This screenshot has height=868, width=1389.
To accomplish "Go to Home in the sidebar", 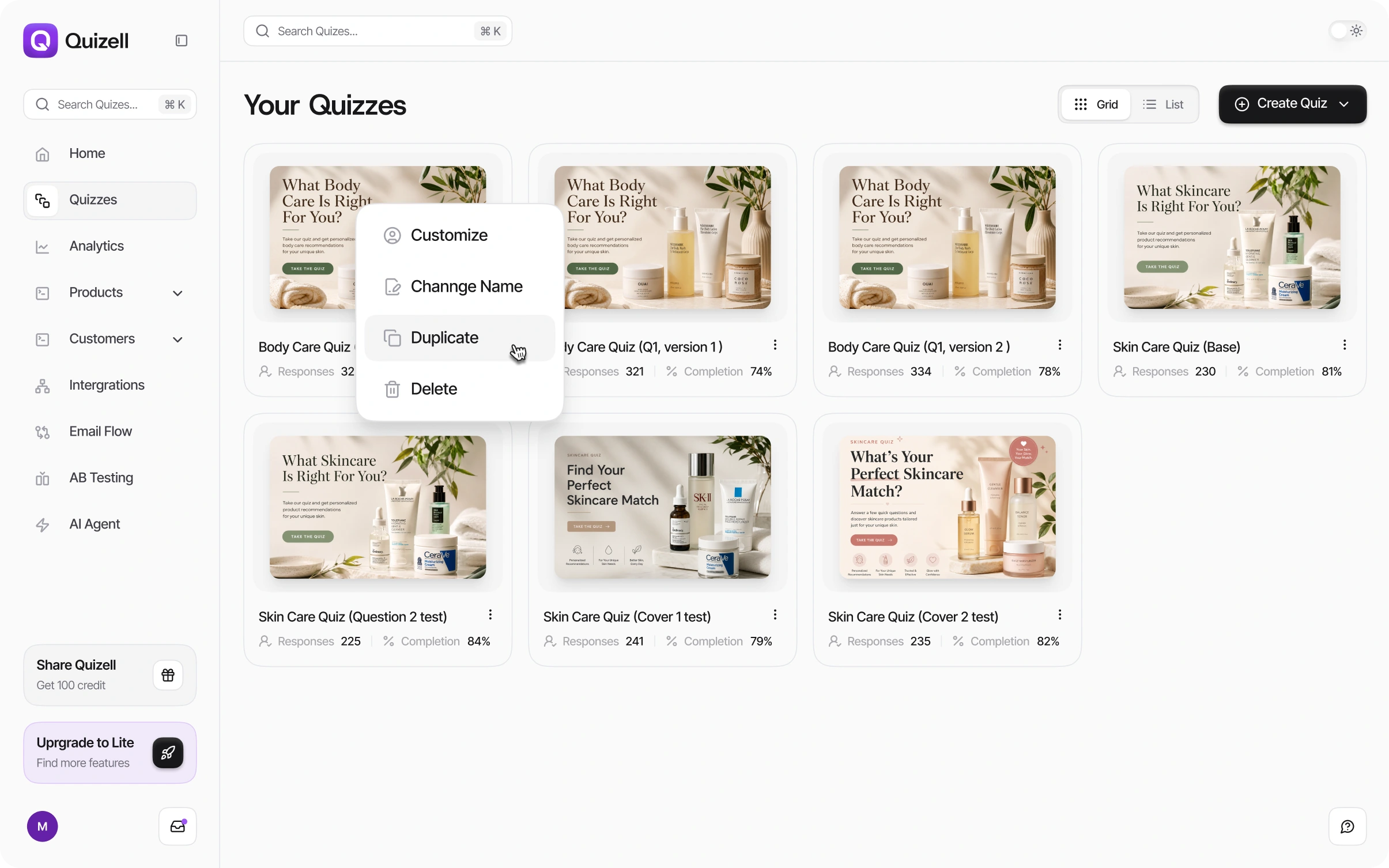I will pyautogui.click(x=110, y=154).
